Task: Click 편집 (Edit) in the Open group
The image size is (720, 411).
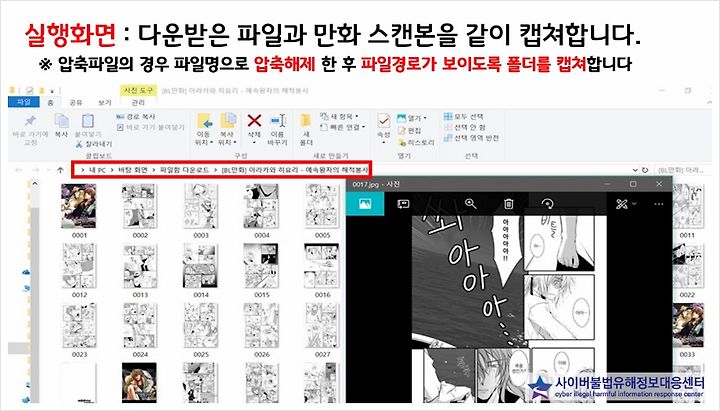Action: 410,130
